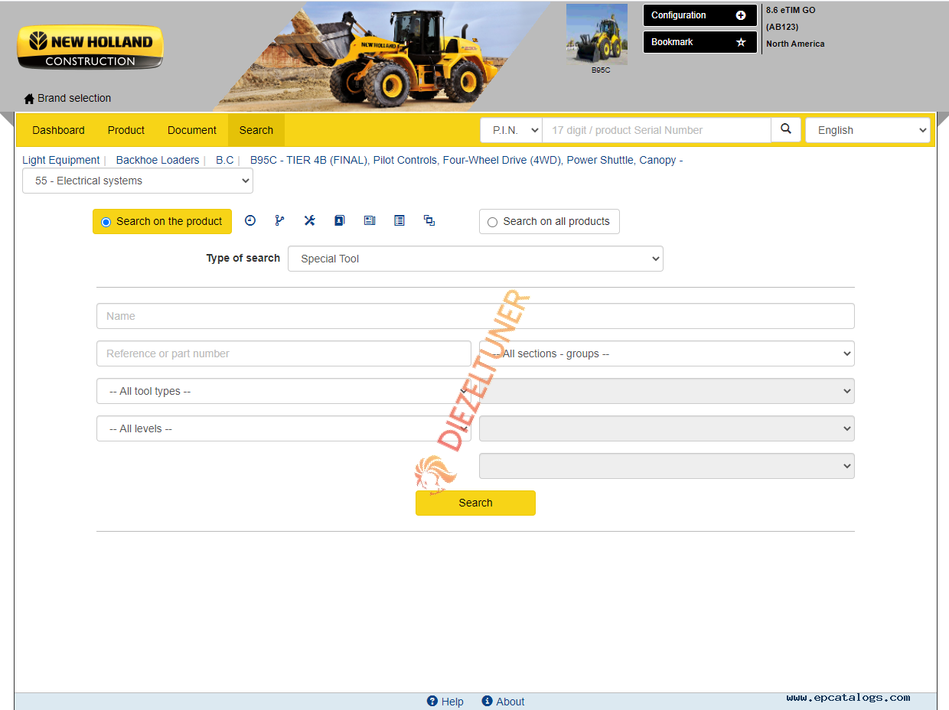Follow the Backhoe Loaders breadcrumb link

click(157, 160)
